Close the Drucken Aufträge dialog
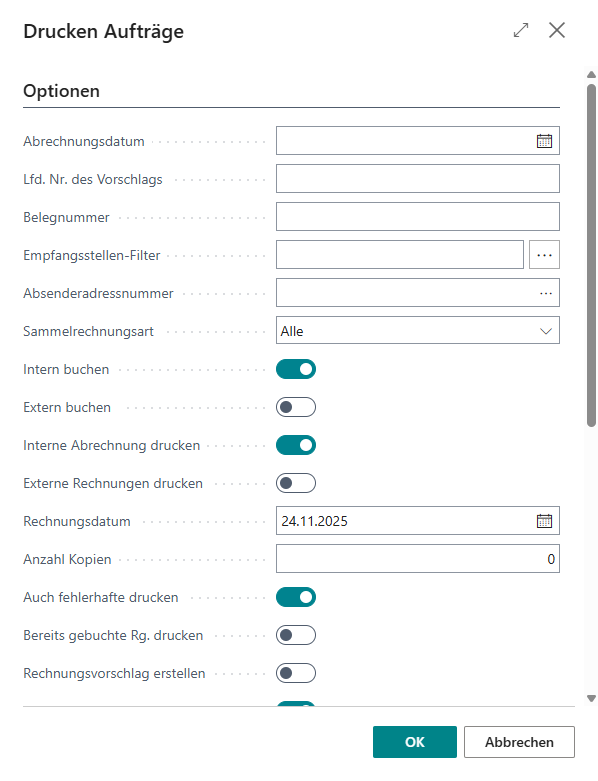This screenshot has height=781, width=598. (557, 30)
